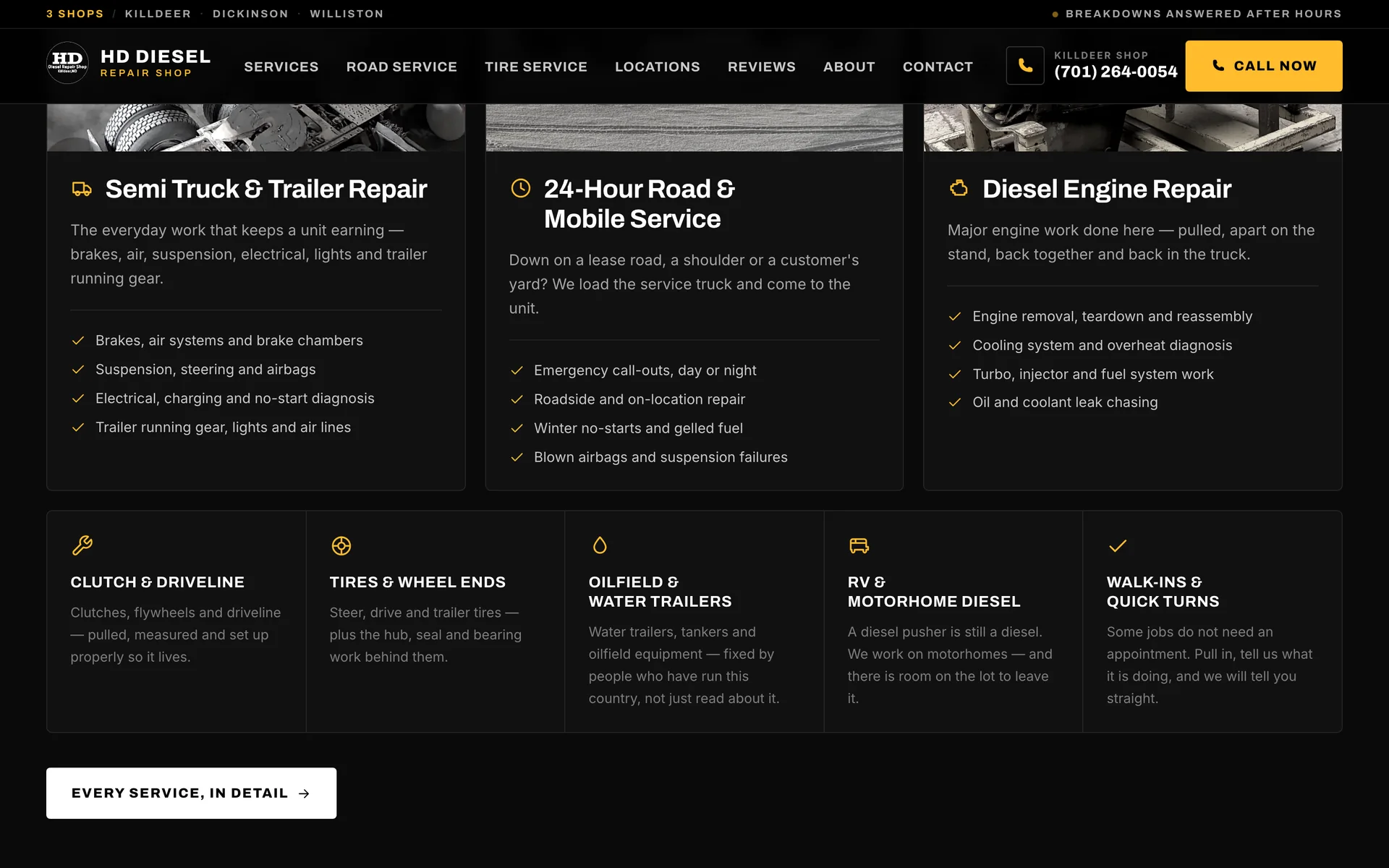1389x868 pixels.
Task: Click the phone icon beside Killdeer Shop number
Action: [x=1025, y=66]
